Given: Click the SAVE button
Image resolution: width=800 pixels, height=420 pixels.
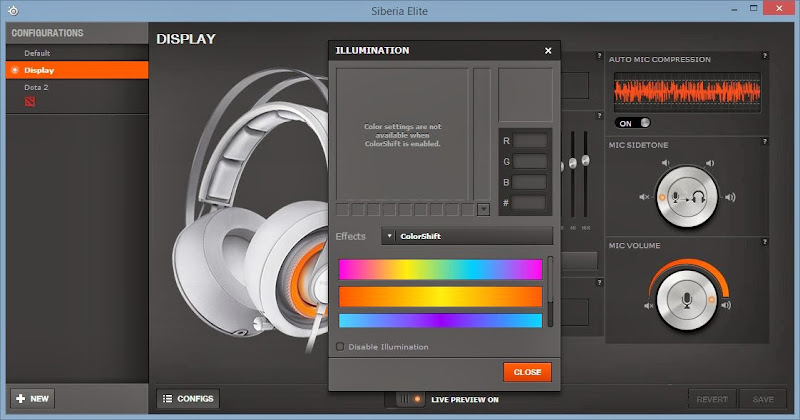Looking at the screenshot, I should pyautogui.click(x=763, y=399).
